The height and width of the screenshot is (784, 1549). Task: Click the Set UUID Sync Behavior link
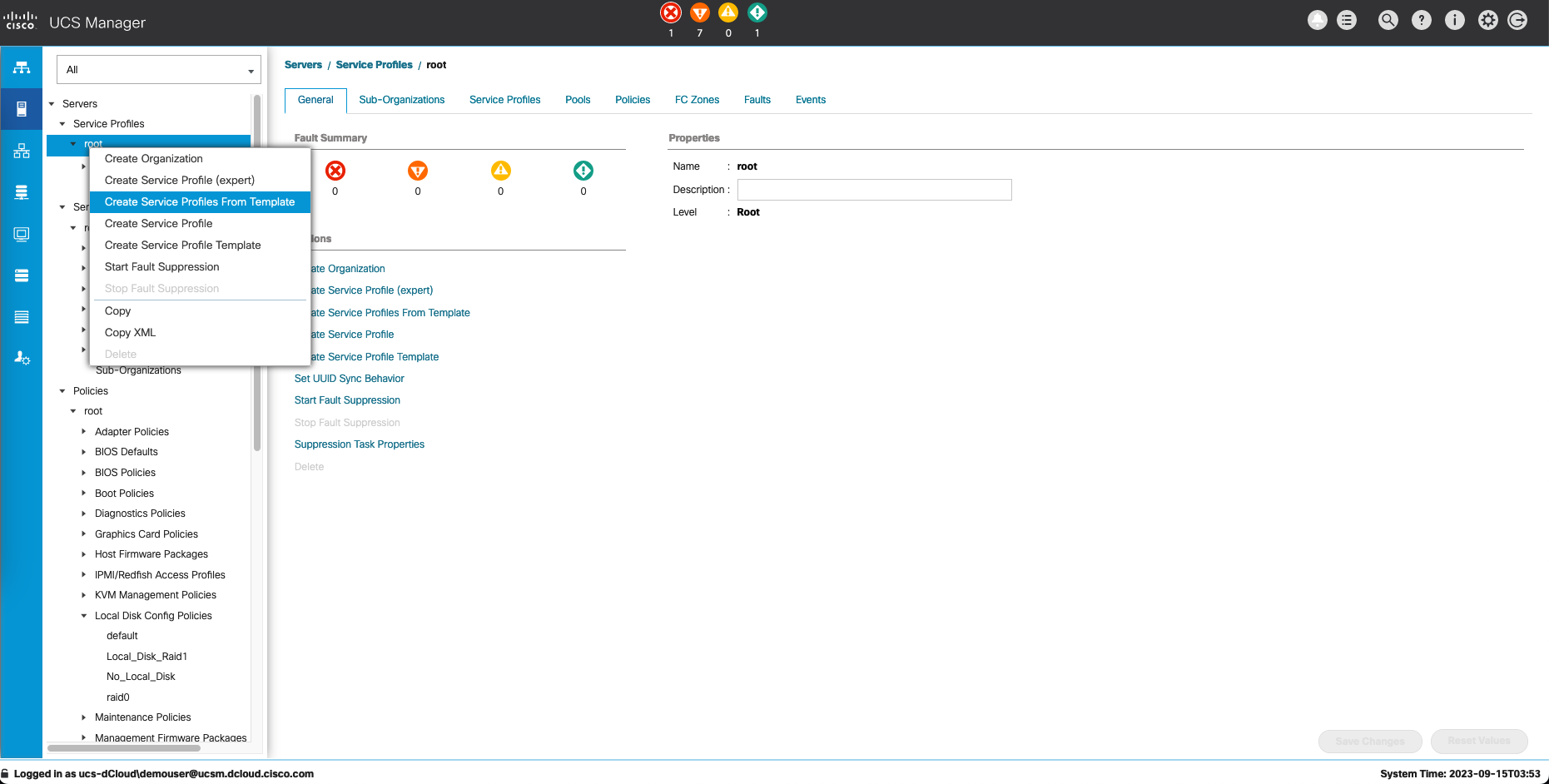(349, 379)
